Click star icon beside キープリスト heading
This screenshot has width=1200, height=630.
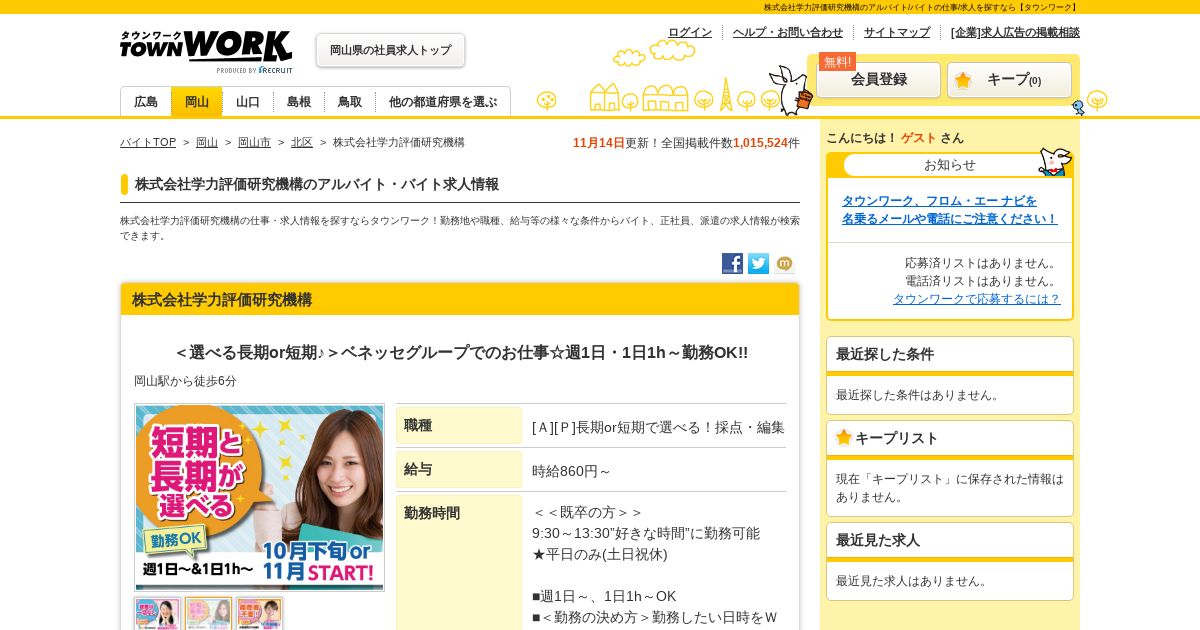pos(844,437)
